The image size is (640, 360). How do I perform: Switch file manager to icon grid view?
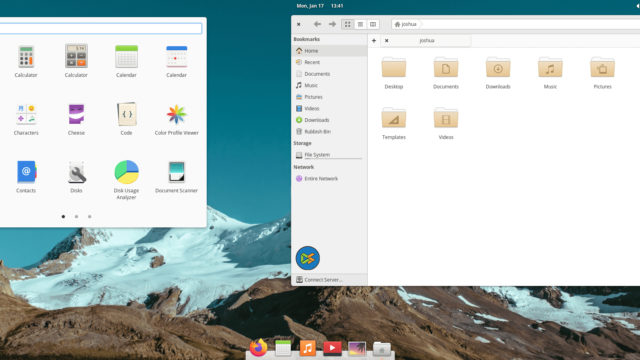point(347,24)
